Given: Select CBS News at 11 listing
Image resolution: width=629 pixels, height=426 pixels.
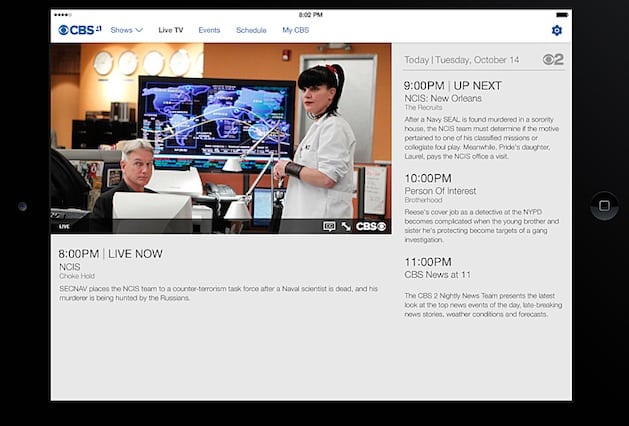Looking at the screenshot, I should [x=437, y=275].
